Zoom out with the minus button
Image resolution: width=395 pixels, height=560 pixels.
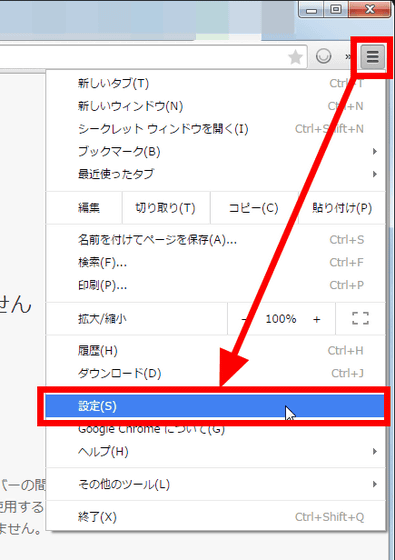(x=244, y=319)
